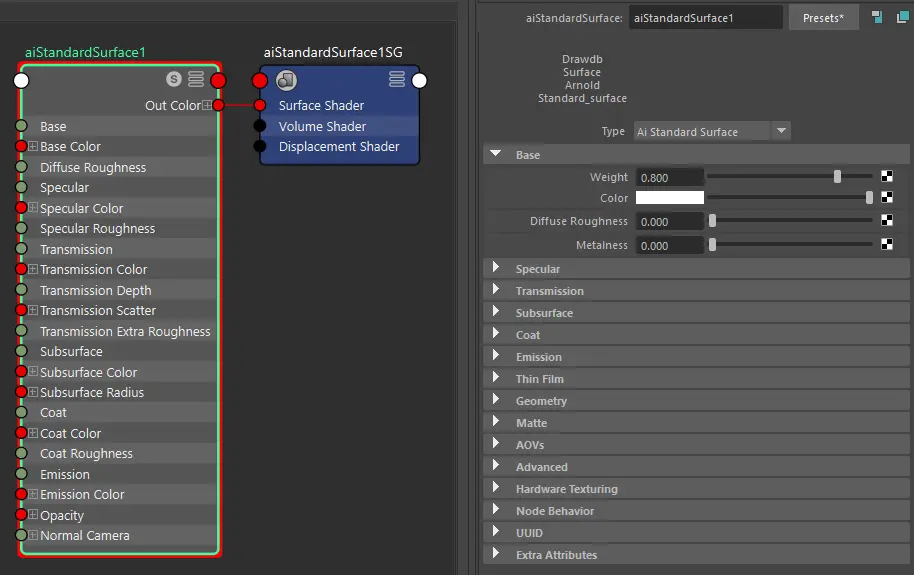Click the view mode bars icon on aiStandardSurface1 node

coord(196,80)
